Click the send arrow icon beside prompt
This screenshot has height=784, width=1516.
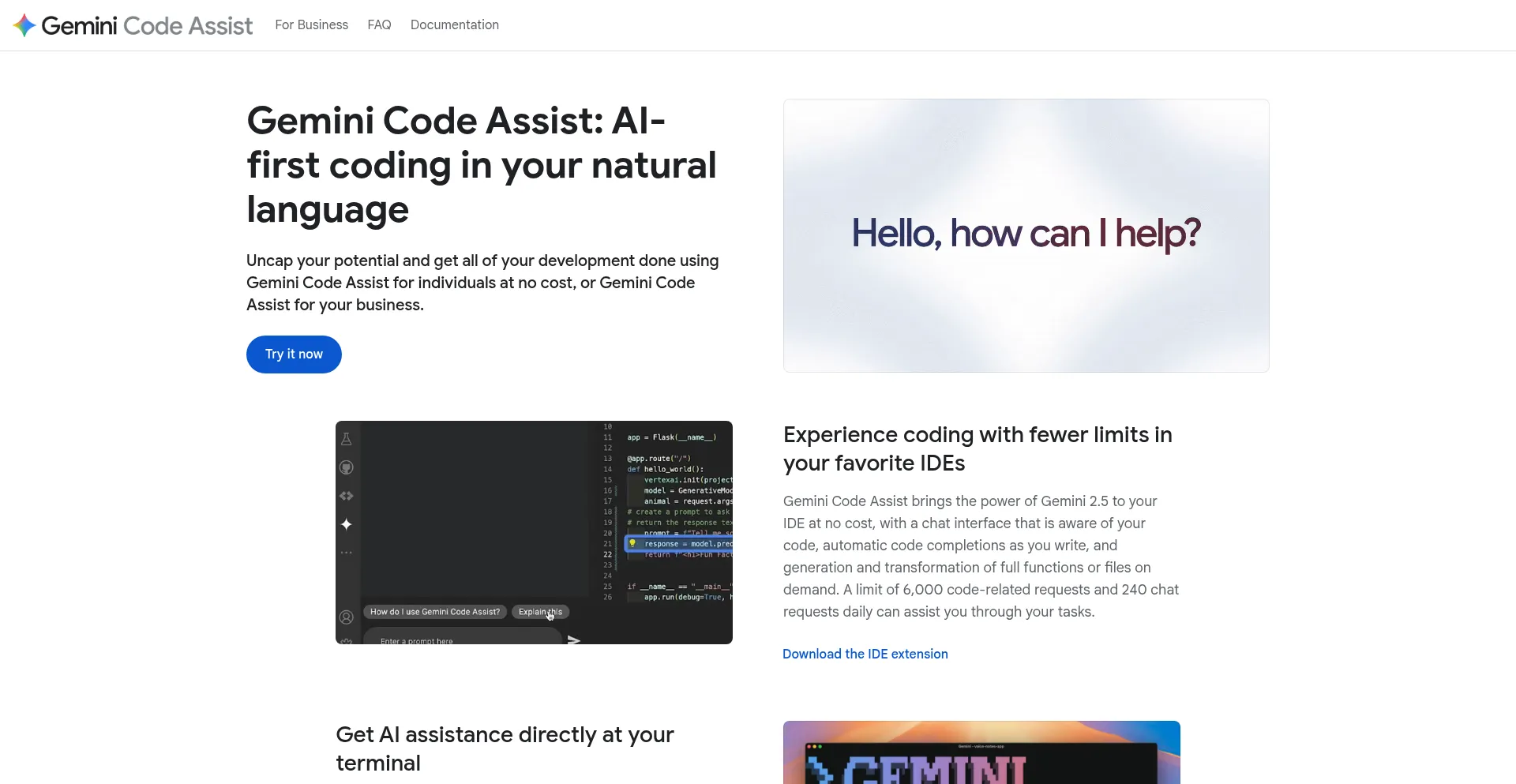click(574, 640)
